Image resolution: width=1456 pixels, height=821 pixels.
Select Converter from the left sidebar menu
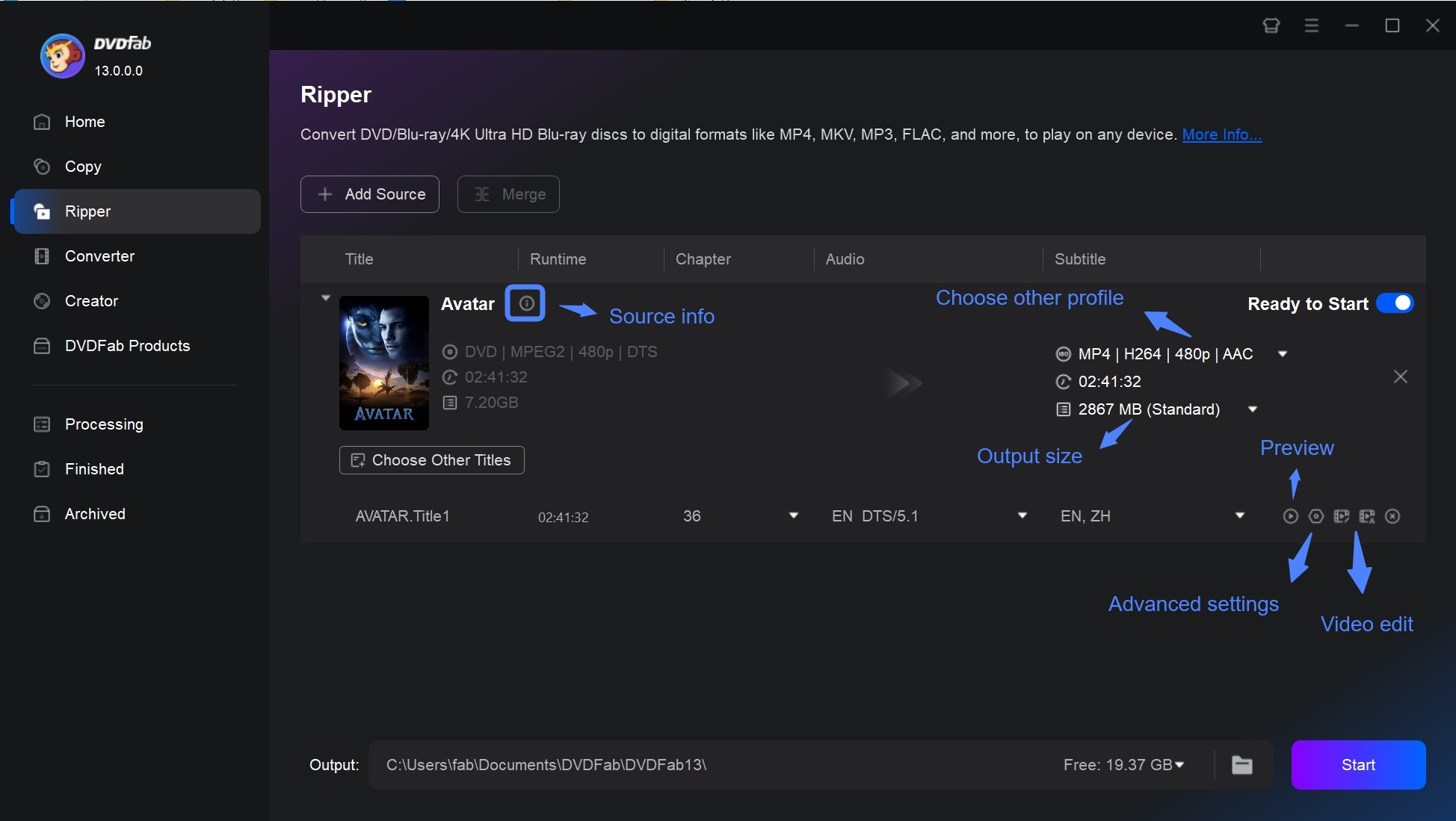tap(99, 255)
